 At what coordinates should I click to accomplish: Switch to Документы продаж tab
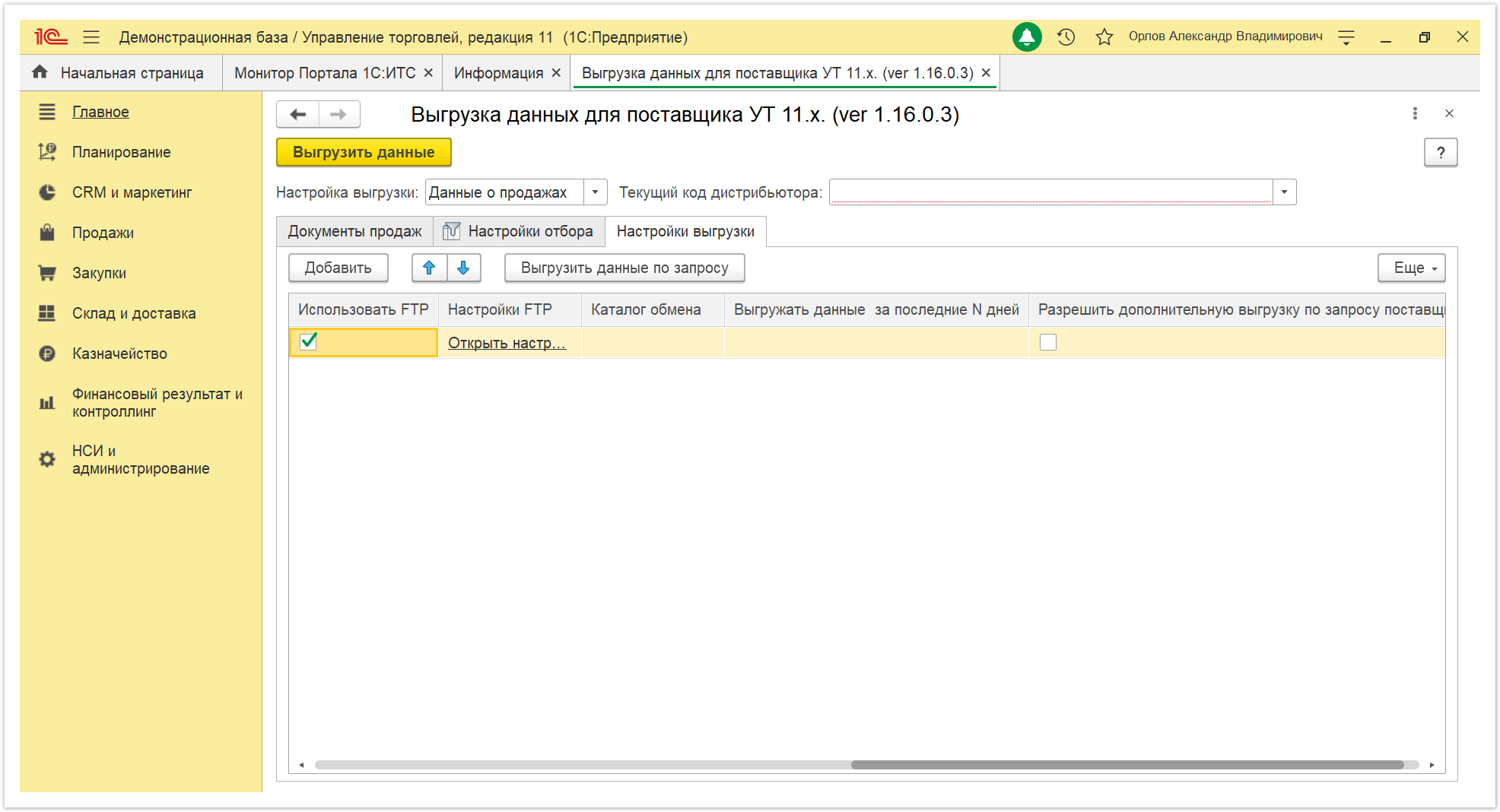click(354, 231)
